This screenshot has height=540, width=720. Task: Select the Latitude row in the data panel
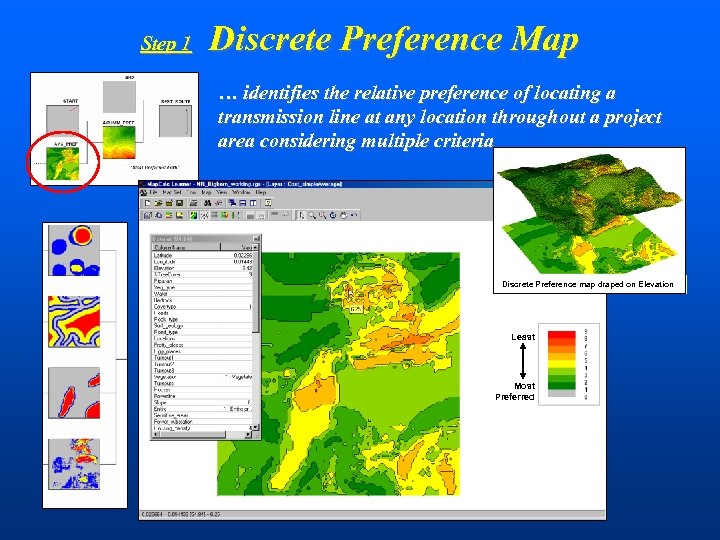[x=202, y=255]
